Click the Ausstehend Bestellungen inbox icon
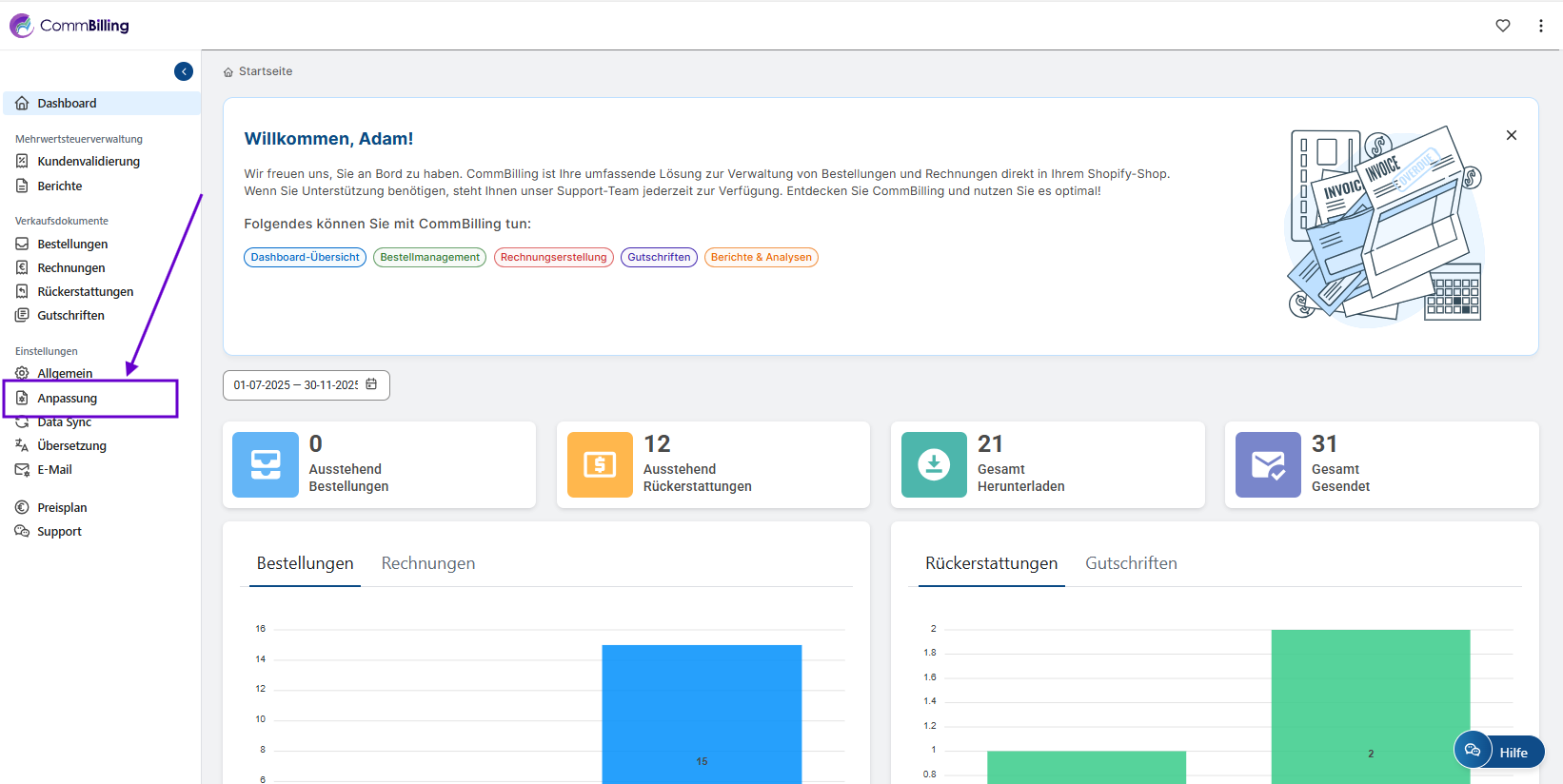The height and width of the screenshot is (784, 1563). click(x=266, y=464)
